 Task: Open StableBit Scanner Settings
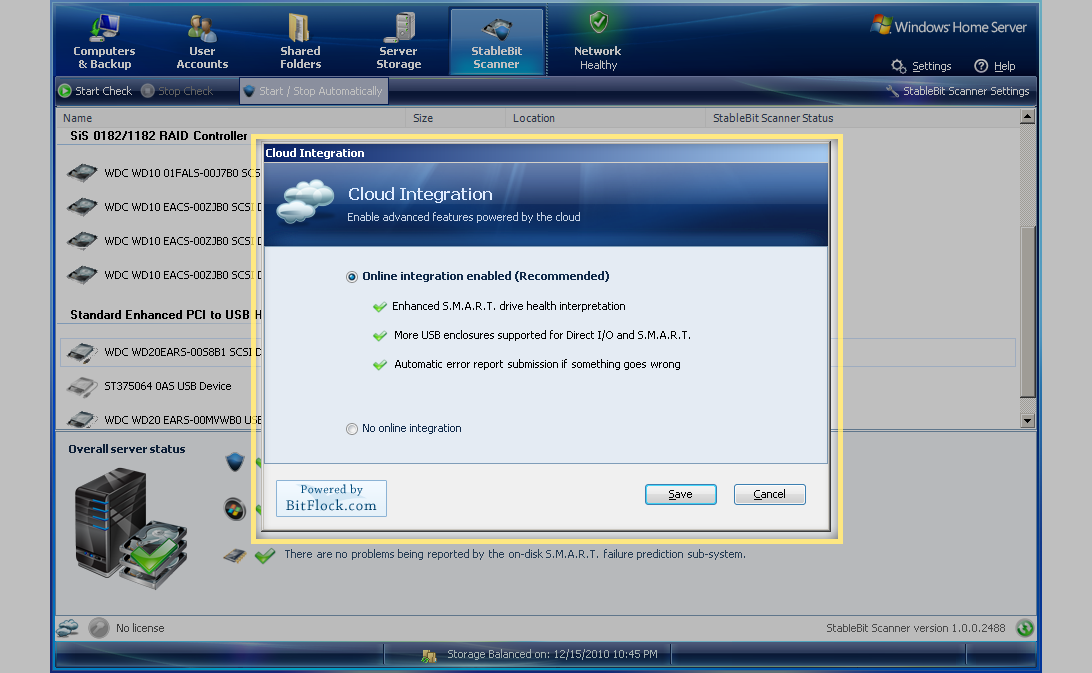958,91
